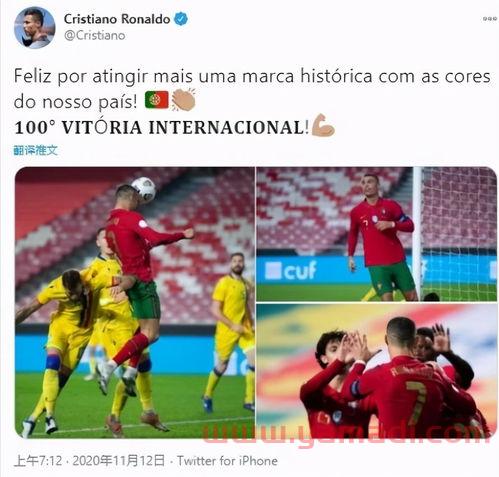
Task: Click Cristiano Ronaldo's profile avatar
Action: [35, 28]
